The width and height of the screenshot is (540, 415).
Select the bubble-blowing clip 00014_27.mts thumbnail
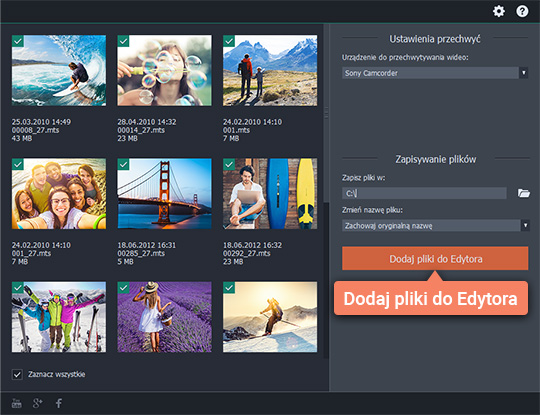pos(165,71)
